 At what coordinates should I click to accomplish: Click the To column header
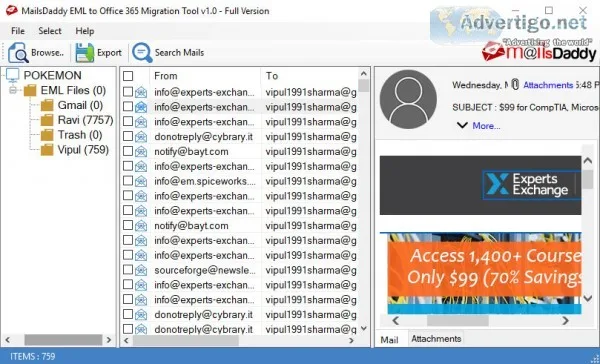click(x=309, y=76)
